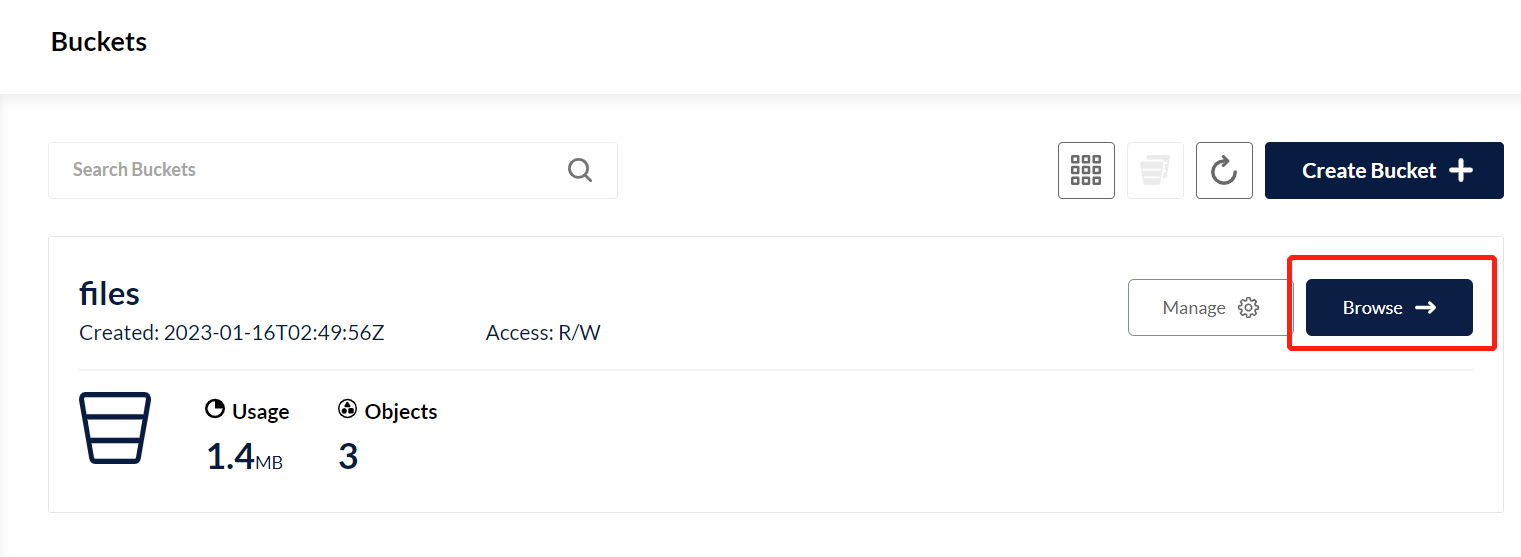Click the Access: R/W label
1521x557 pixels.
coord(543,333)
